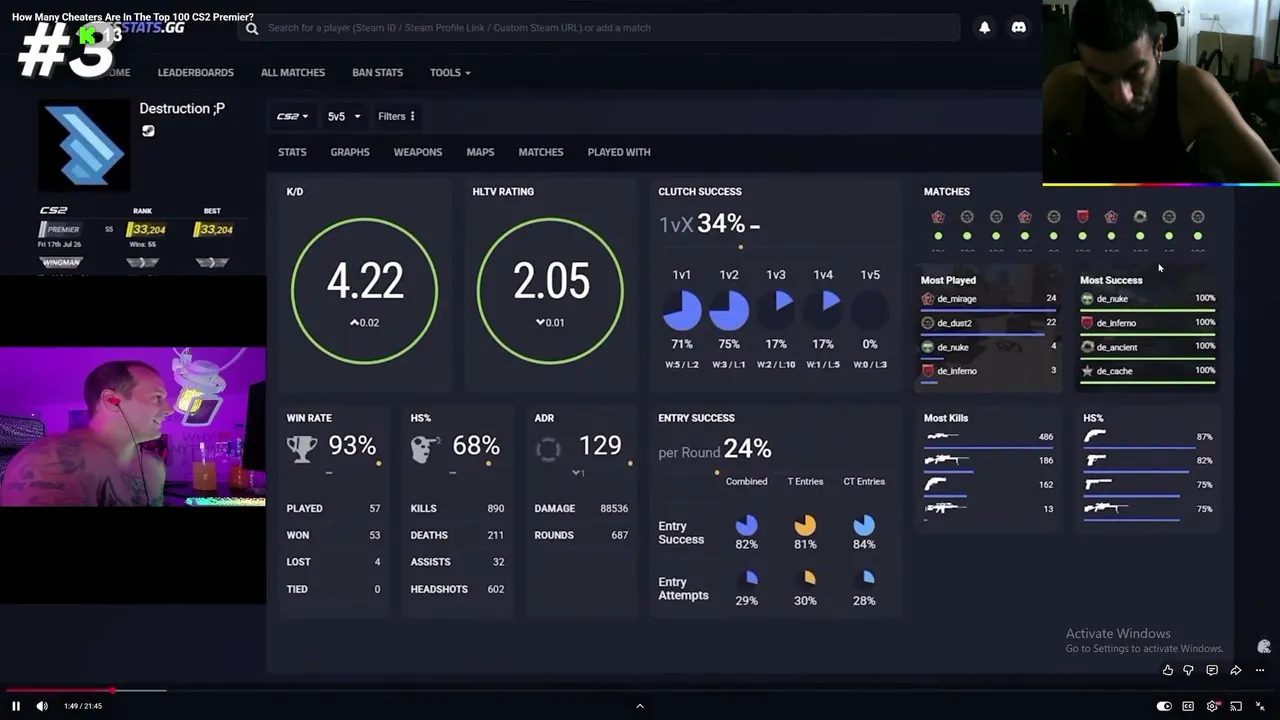This screenshot has height=720, width=1280.
Task: Share the video via arrow icon
Action: pyautogui.click(x=1236, y=670)
